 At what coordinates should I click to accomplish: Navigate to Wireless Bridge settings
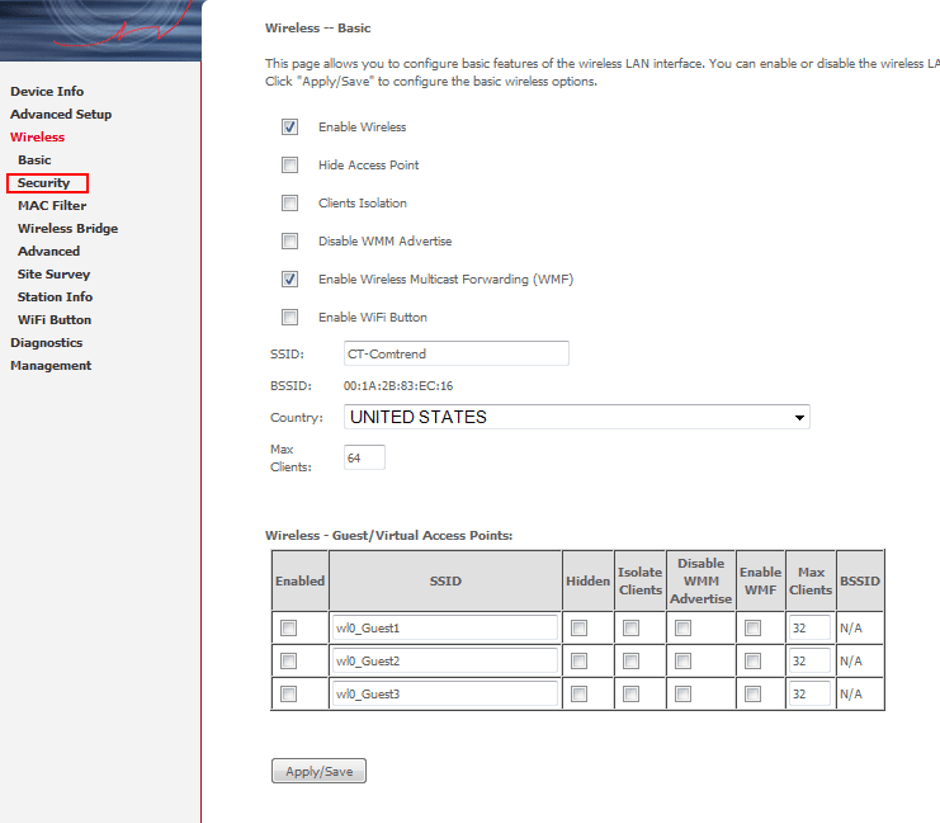(x=67, y=228)
